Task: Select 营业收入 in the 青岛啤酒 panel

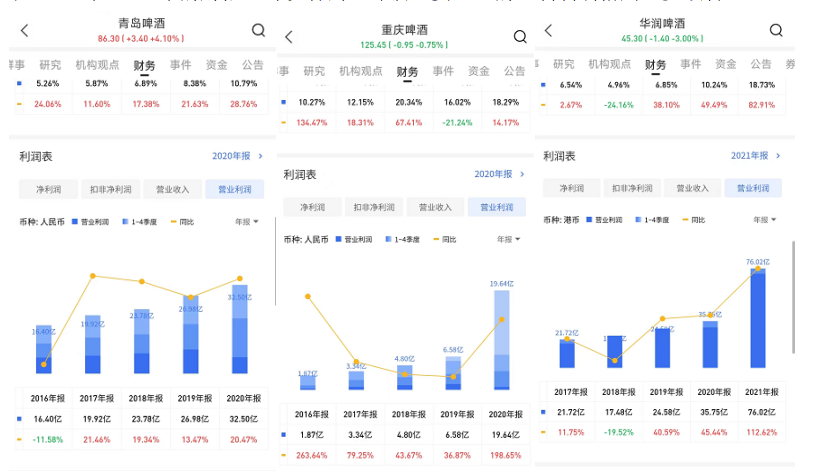Action: point(172,189)
